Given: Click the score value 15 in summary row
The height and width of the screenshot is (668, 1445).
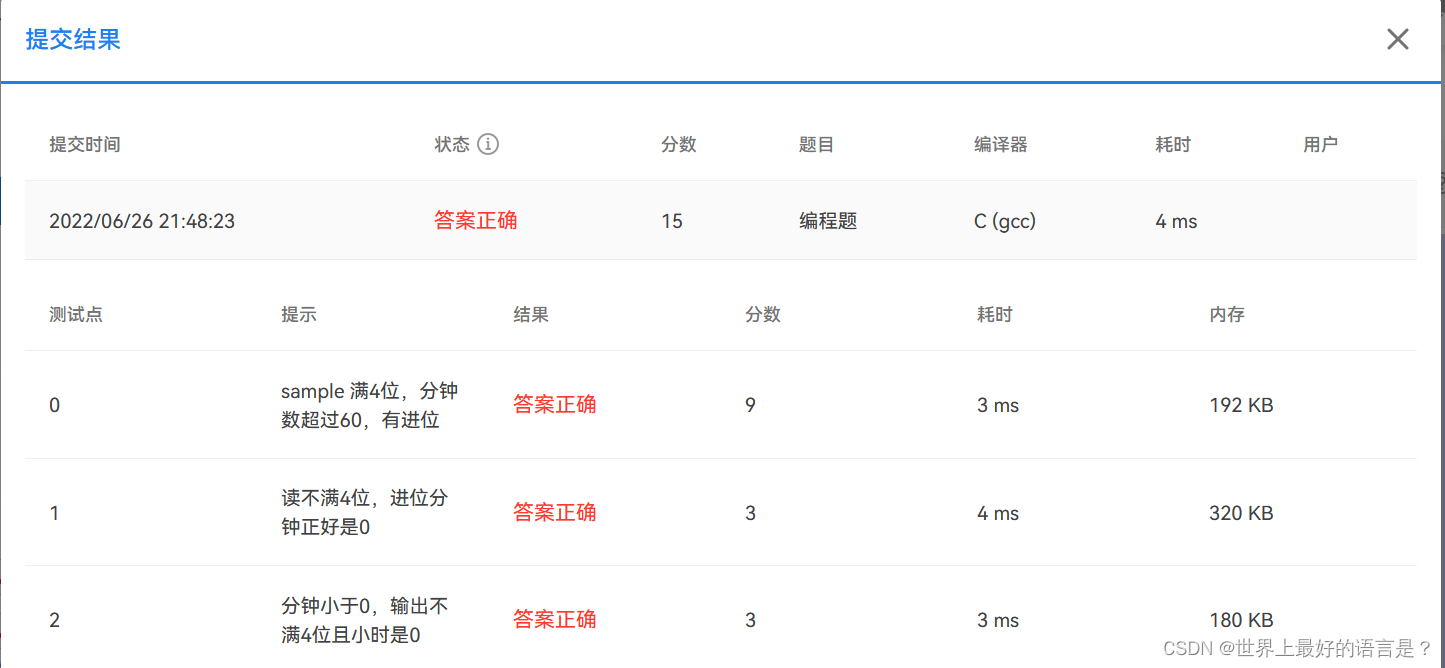Looking at the screenshot, I should pyautogui.click(x=671, y=220).
